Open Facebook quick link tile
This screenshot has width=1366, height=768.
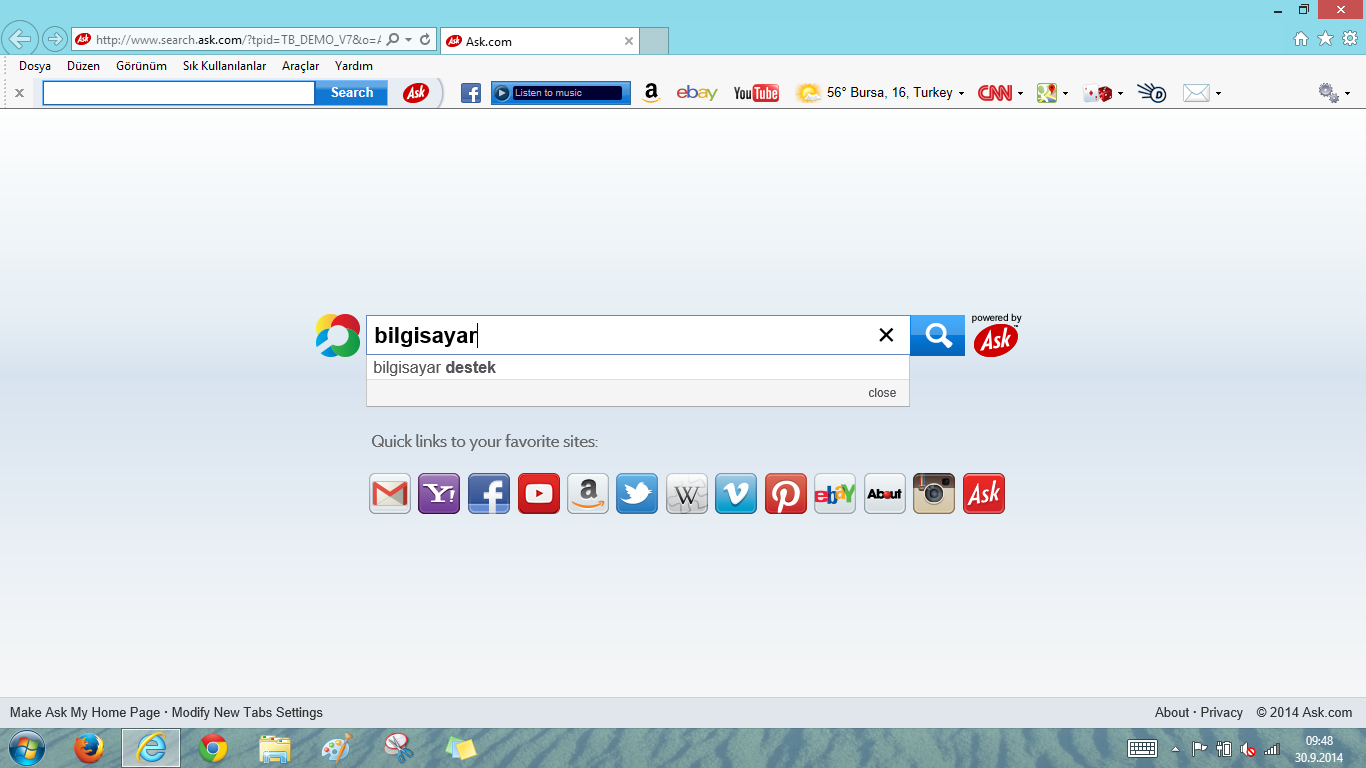tap(489, 493)
